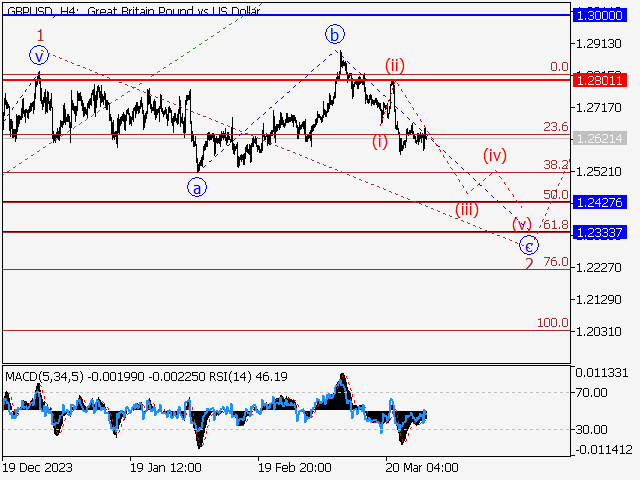This screenshot has width=640, height=480.
Task: Click the -0.011412 indicator scale value
Action: click(603, 450)
